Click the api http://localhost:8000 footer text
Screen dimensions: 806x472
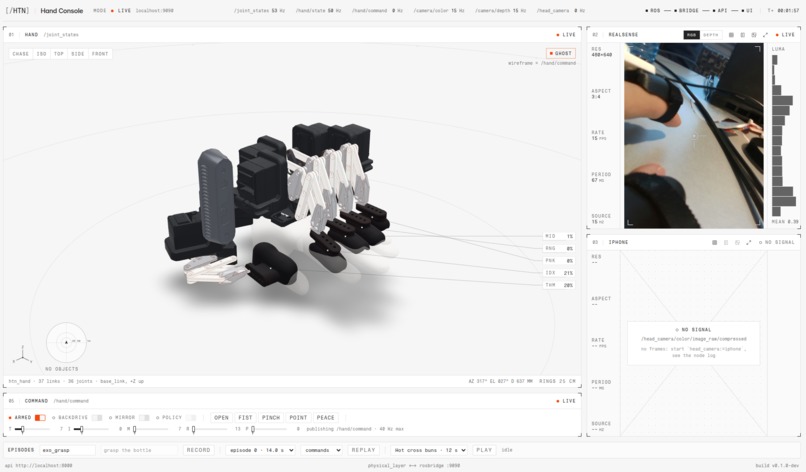[39, 465]
